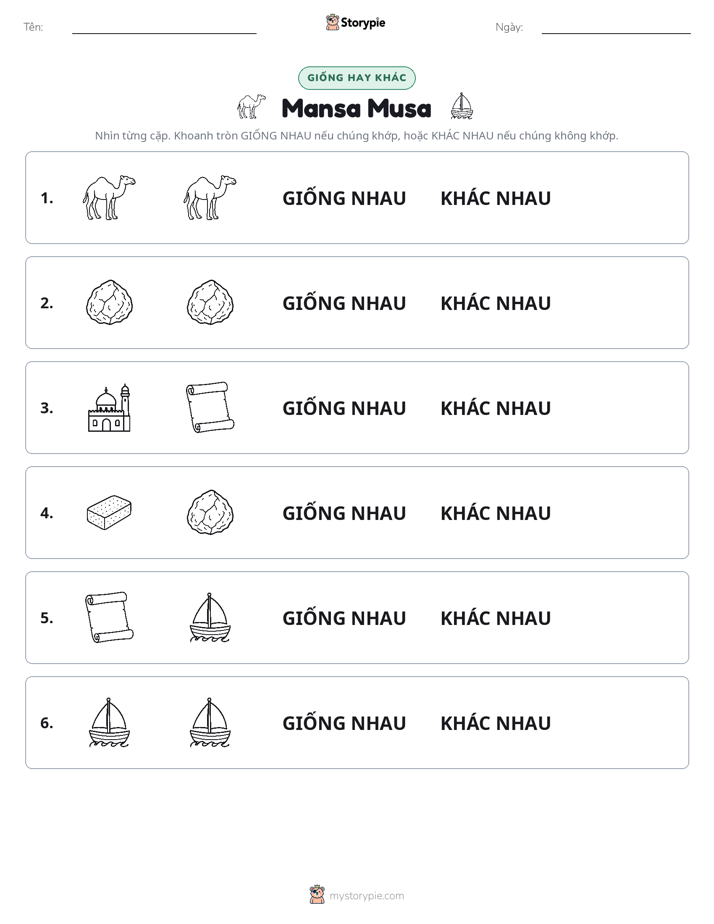The width and height of the screenshot is (714, 924).
Task: Click the camel icon beside the title
Action: [x=252, y=107]
